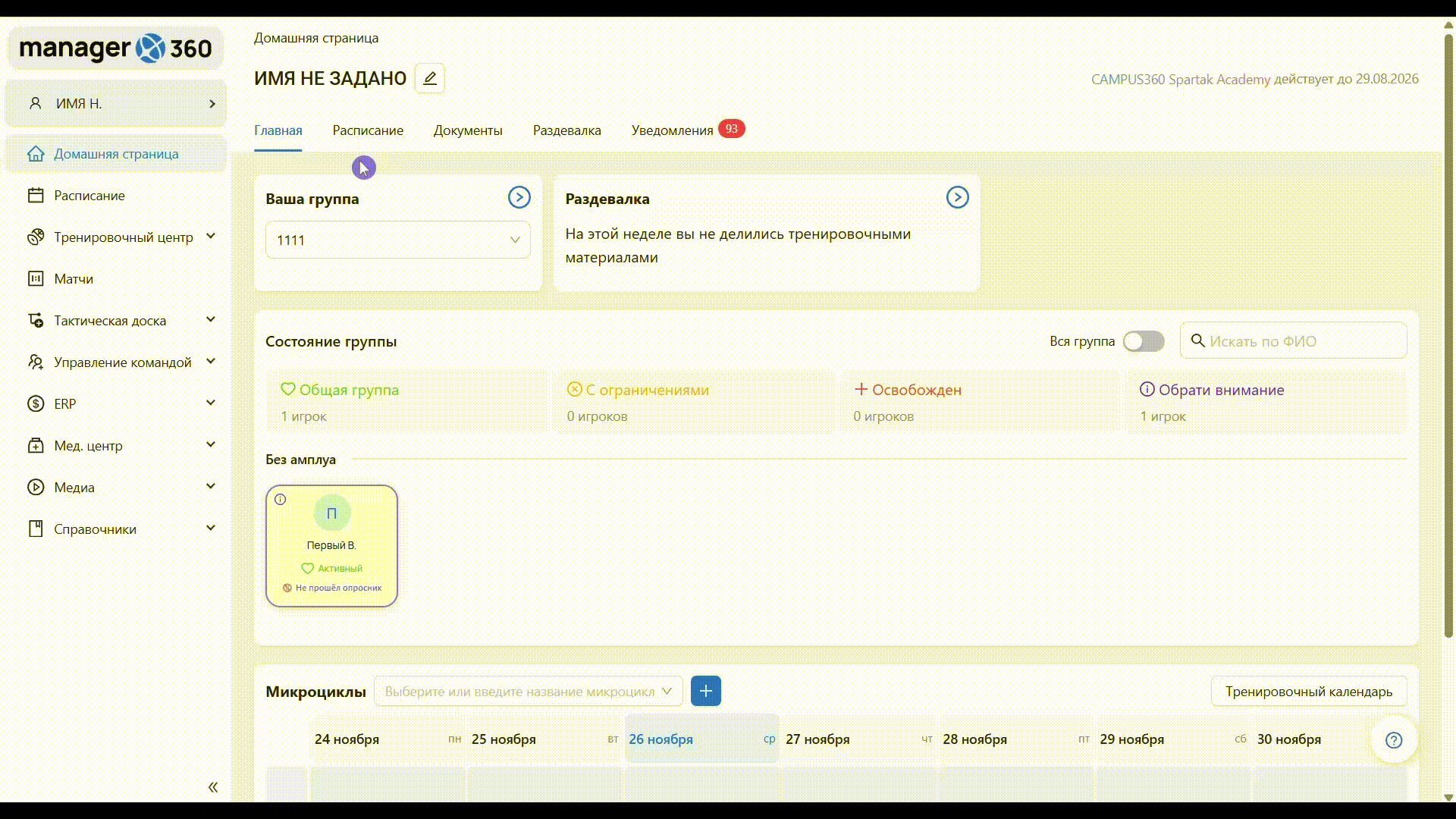Open Ваша группа arrow circle icon
The image size is (1456, 819).
click(519, 198)
